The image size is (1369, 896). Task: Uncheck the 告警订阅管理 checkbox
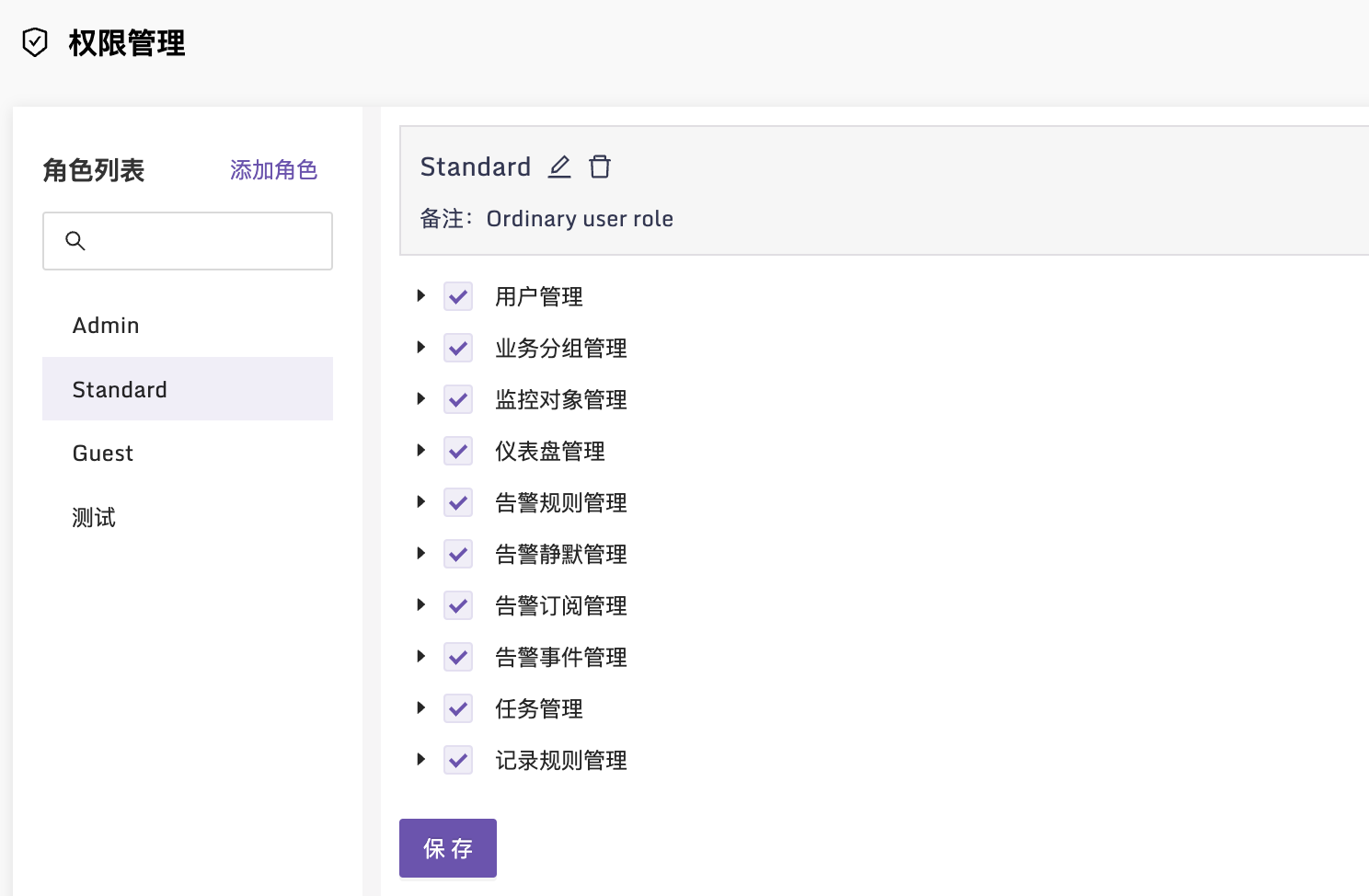coord(458,606)
